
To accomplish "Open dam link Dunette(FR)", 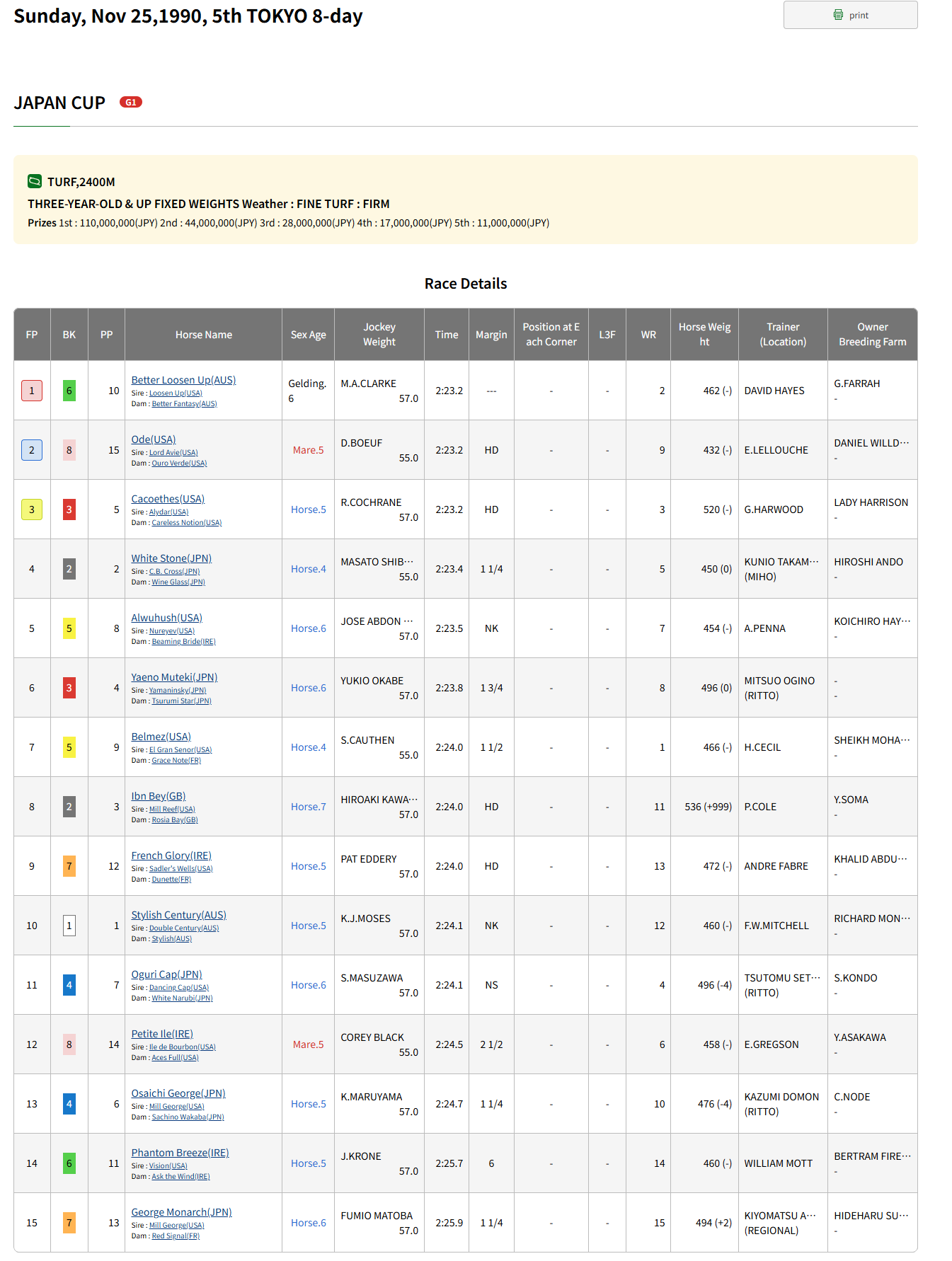I will pos(171,880).
